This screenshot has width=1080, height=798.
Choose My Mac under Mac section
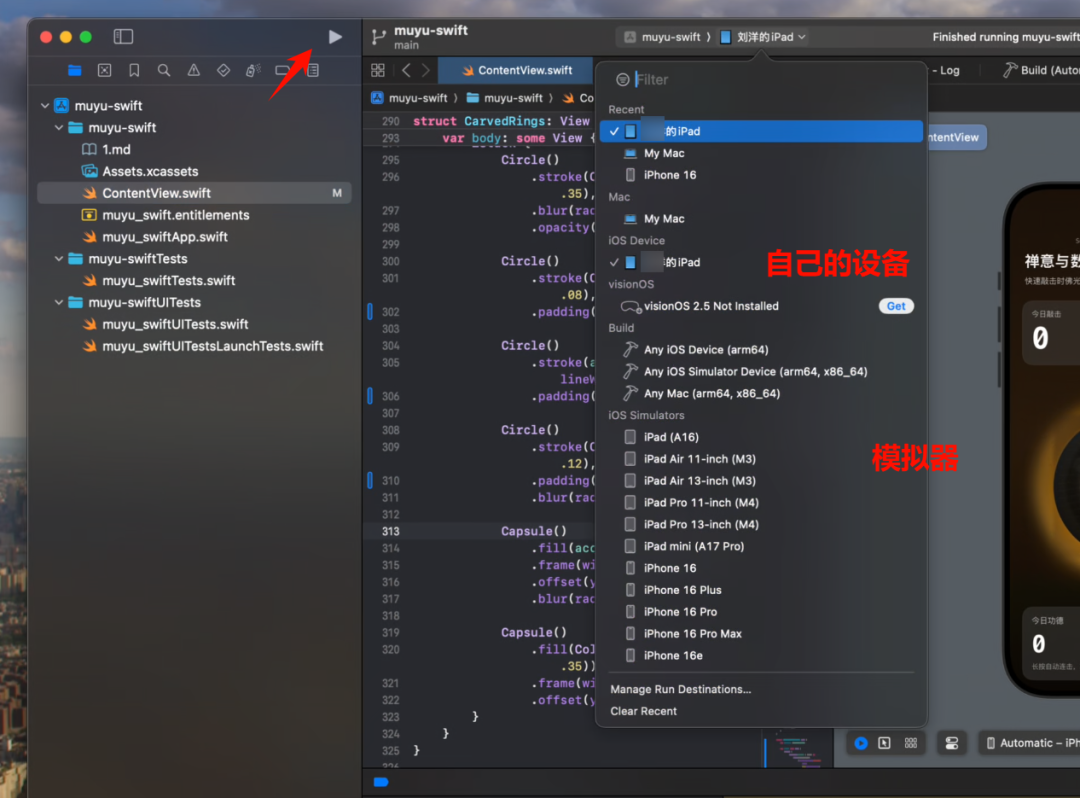tap(761, 219)
